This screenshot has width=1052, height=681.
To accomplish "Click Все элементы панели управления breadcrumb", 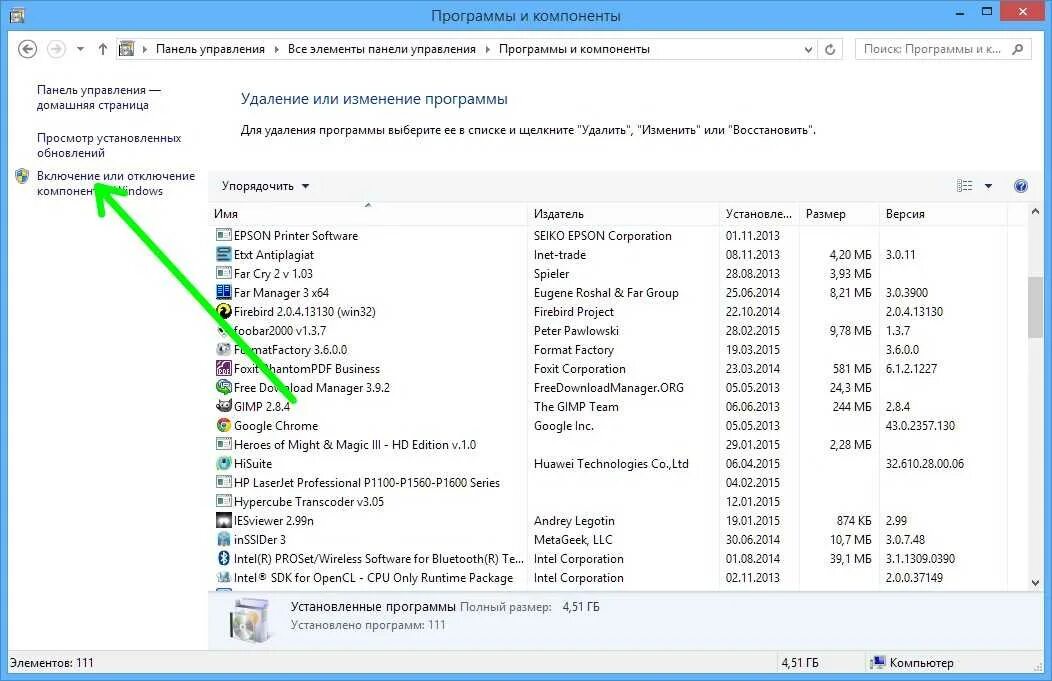I will coord(381,49).
